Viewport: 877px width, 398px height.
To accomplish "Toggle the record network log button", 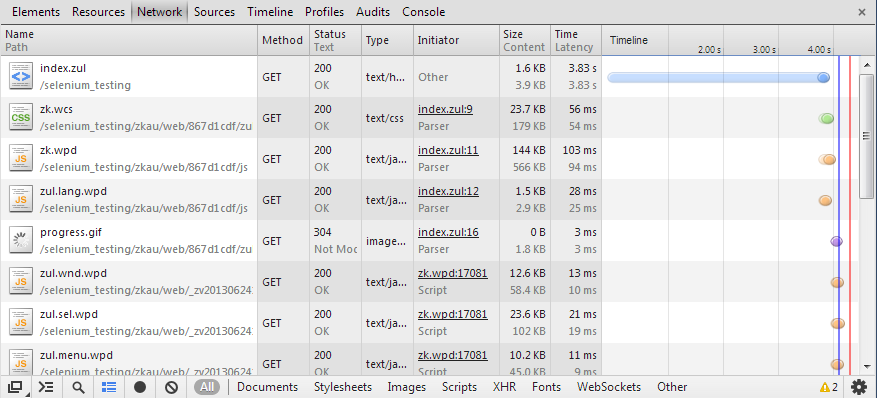I will 140,387.
